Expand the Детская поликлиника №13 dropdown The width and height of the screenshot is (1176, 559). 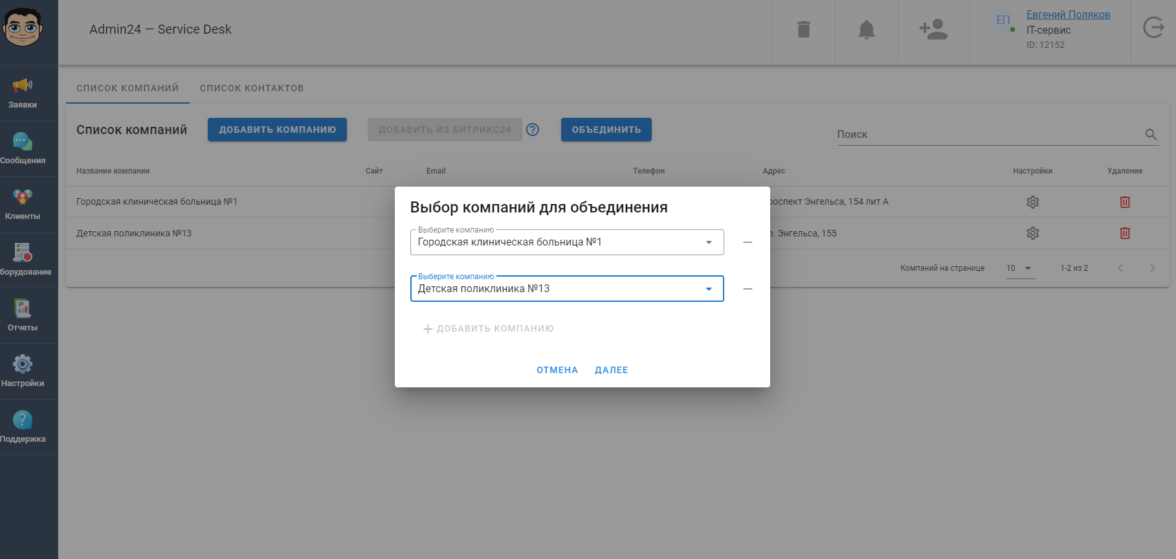(x=708, y=290)
